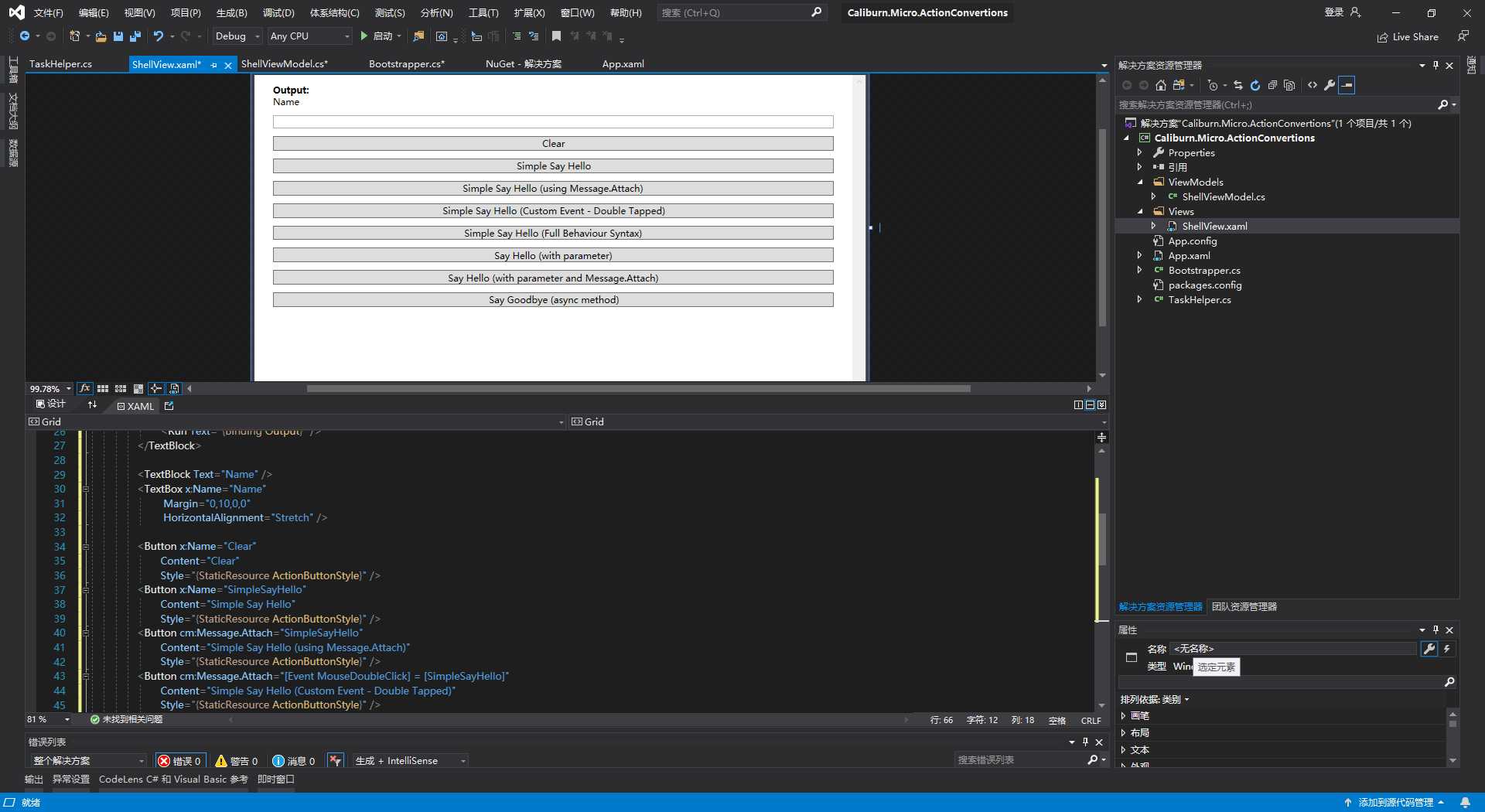Viewport: 1485px width, 812px height.
Task: Click Collapse All in Solution Explorer
Action: point(1272,85)
